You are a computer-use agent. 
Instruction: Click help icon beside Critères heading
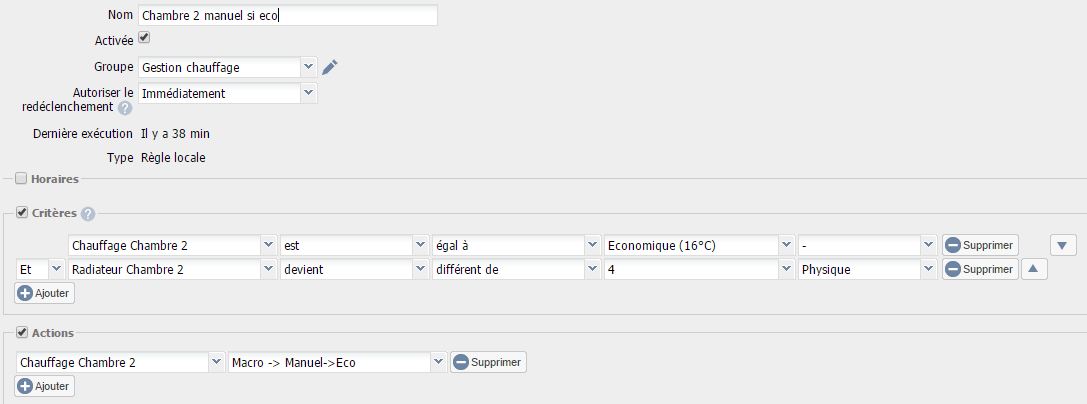pos(88,214)
